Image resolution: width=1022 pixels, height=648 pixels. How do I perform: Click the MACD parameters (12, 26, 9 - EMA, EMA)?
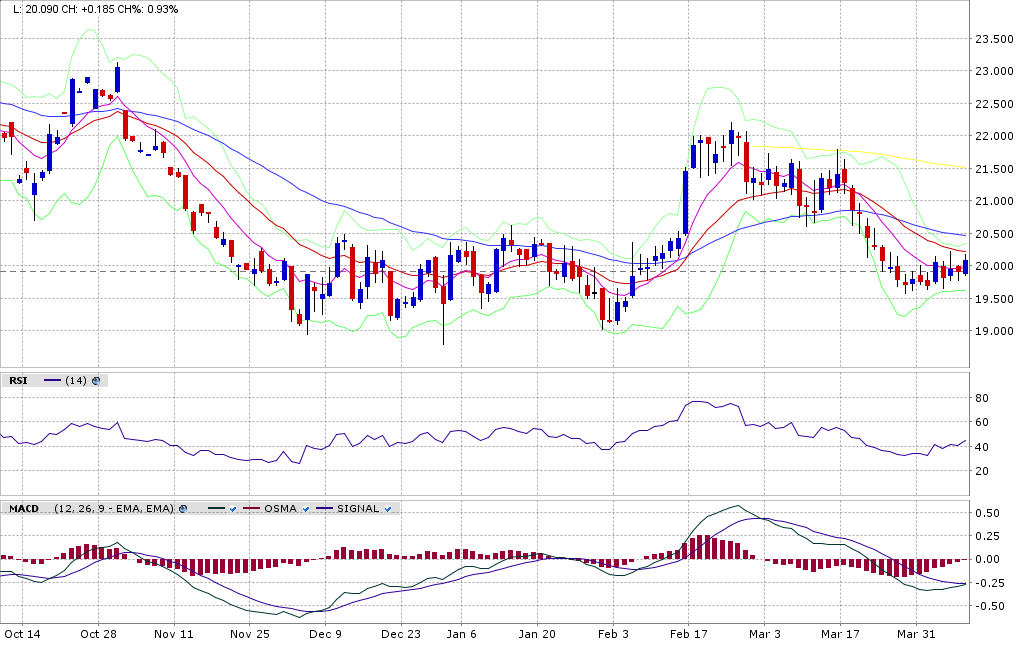[x=114, y=509]
